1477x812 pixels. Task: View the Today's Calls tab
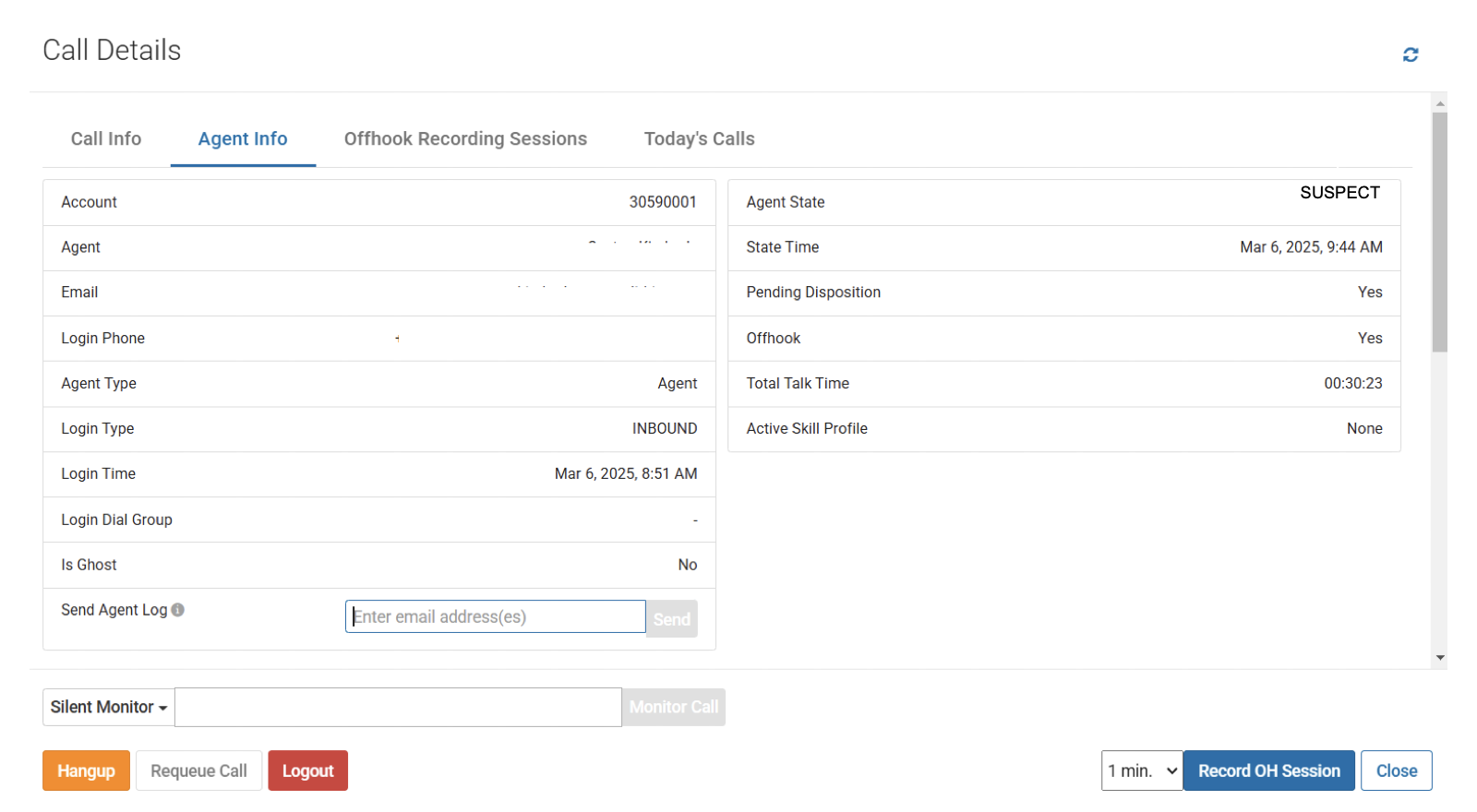coord(699,139)
